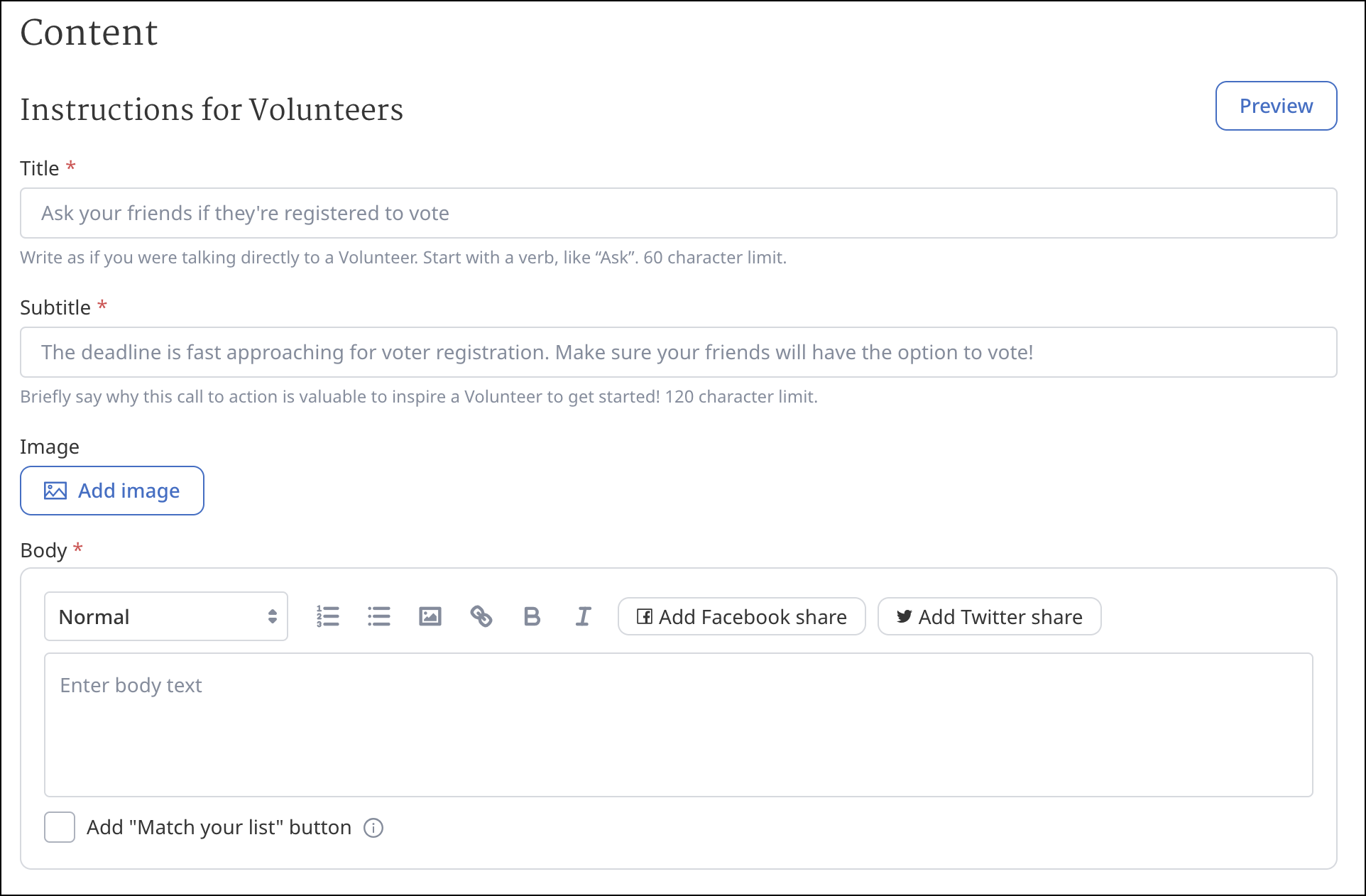This screenshot has height=896, width=1366.
Task: Click the Add image button label
Action: coord(129,491)
